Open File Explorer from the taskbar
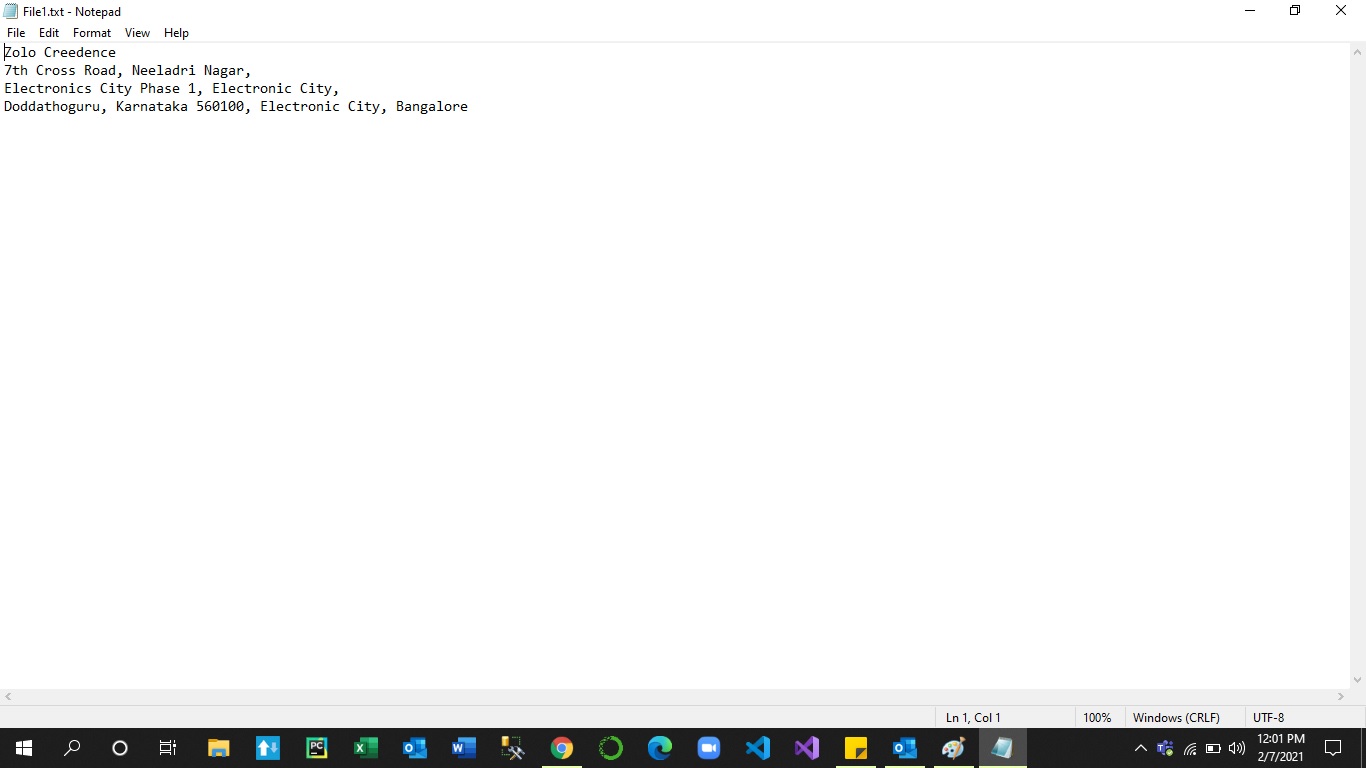1366x768 pixels. [x=218, y=748]
